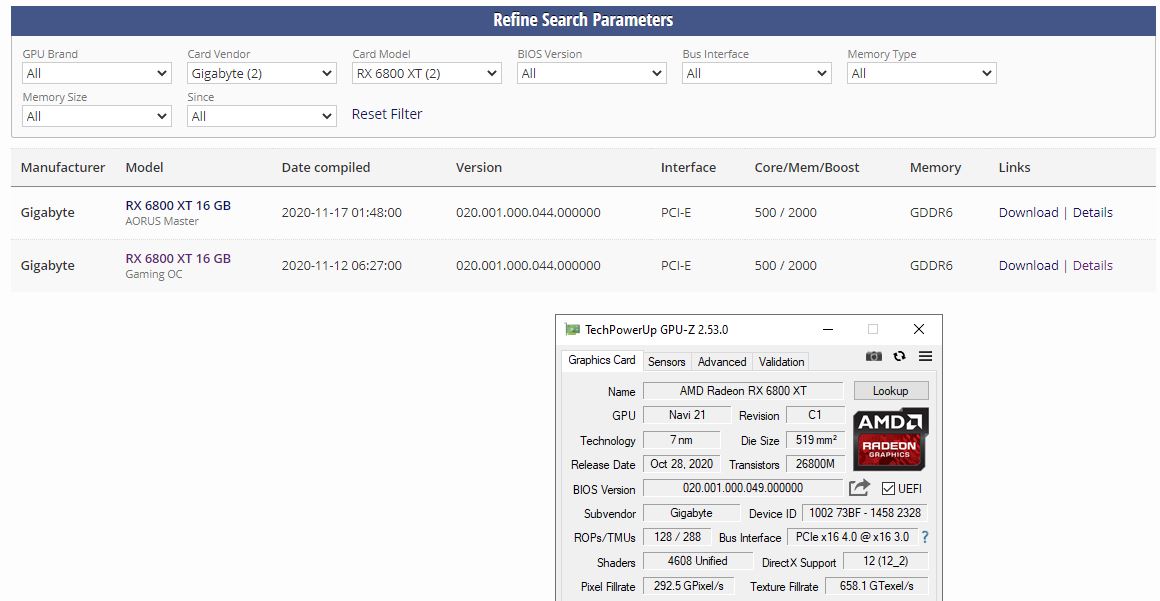The image size is (1160, 601).
Task: Close the GPU-Z window
Action: (918, 329)
